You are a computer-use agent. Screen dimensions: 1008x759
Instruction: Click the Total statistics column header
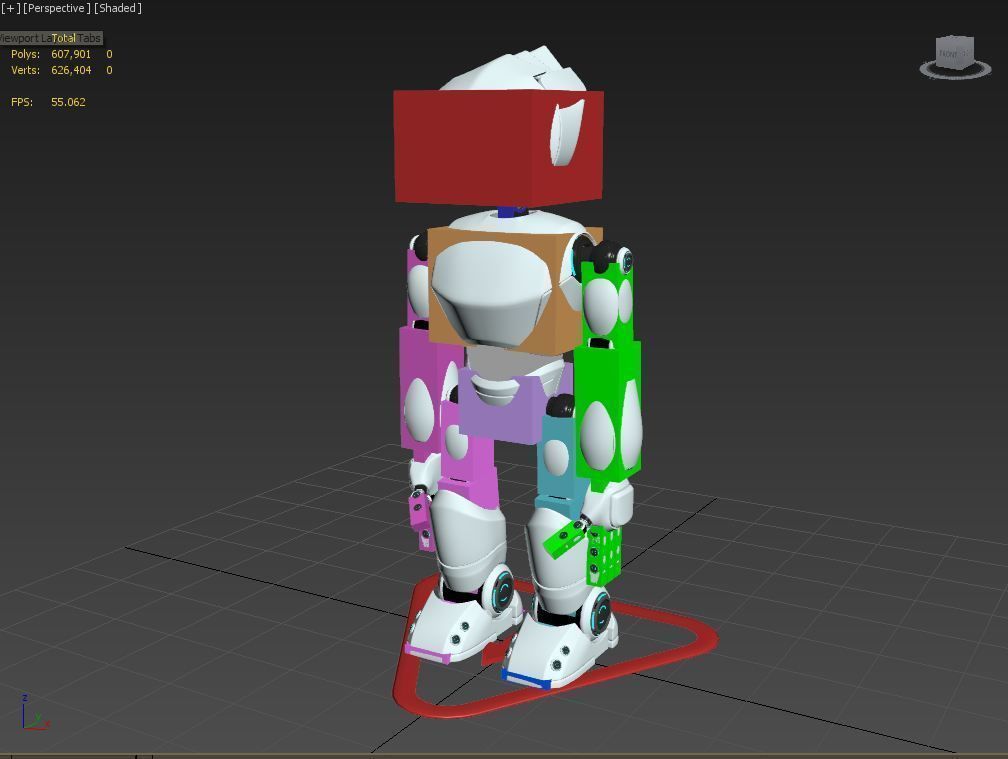click(64, 38)
